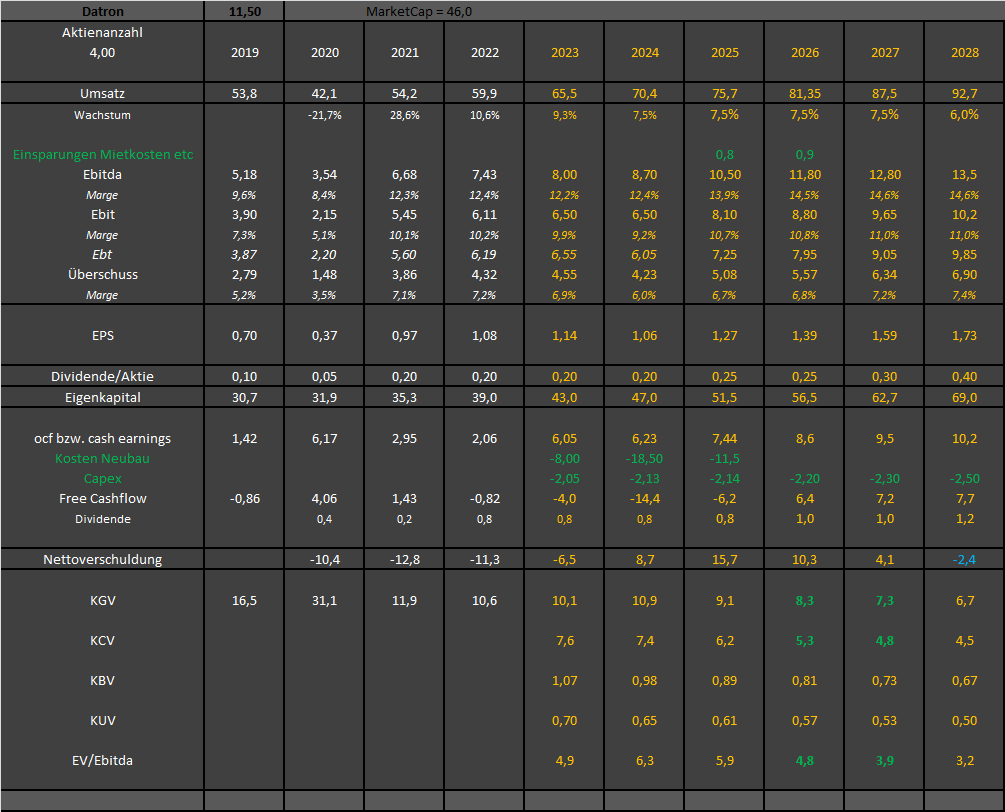Click Umsatz 2019 value "53,8"
The image size is (1005, 812).
coord(244,94)
